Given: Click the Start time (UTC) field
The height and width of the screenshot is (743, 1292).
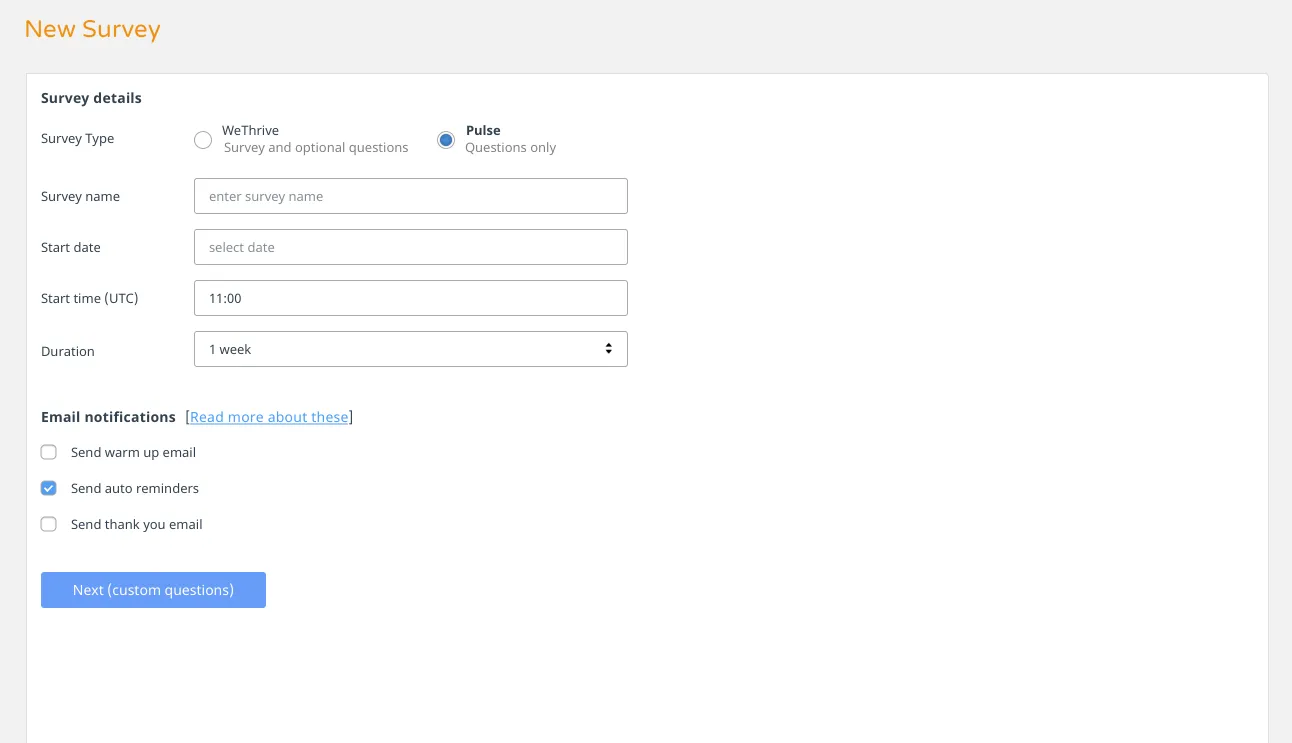Looking at the screenshot, I should (x=411, y=298).
